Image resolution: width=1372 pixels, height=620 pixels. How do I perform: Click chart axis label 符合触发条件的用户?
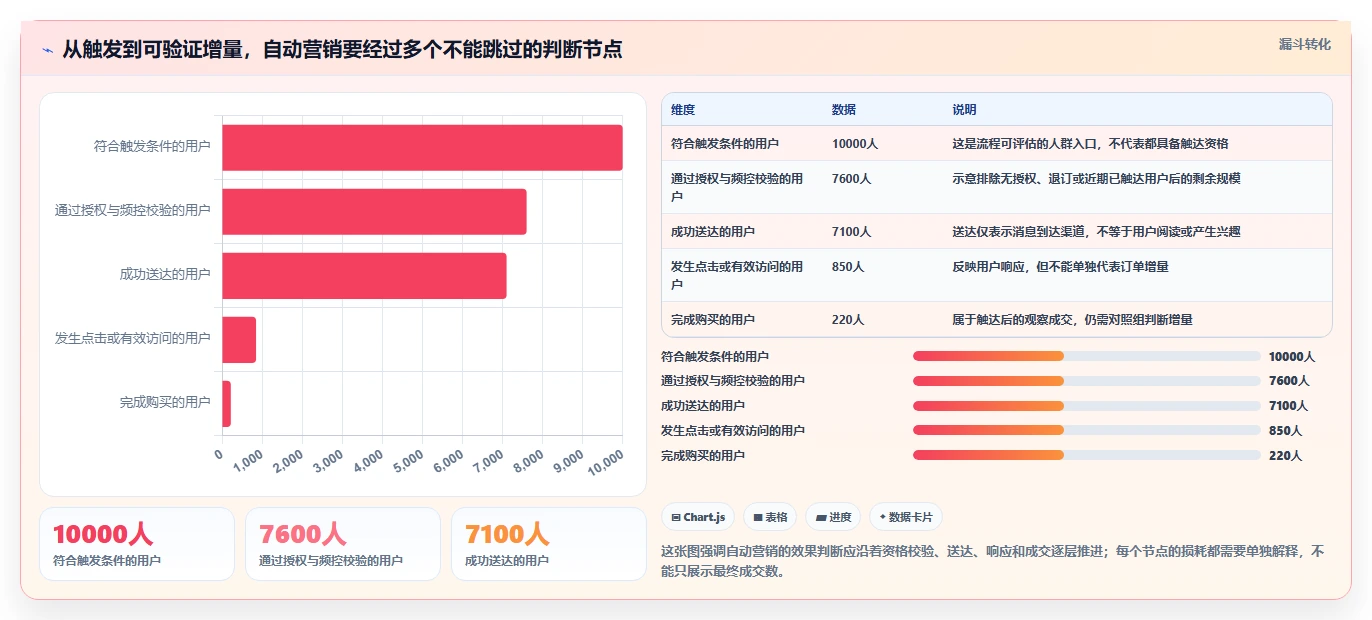point(152,146)
